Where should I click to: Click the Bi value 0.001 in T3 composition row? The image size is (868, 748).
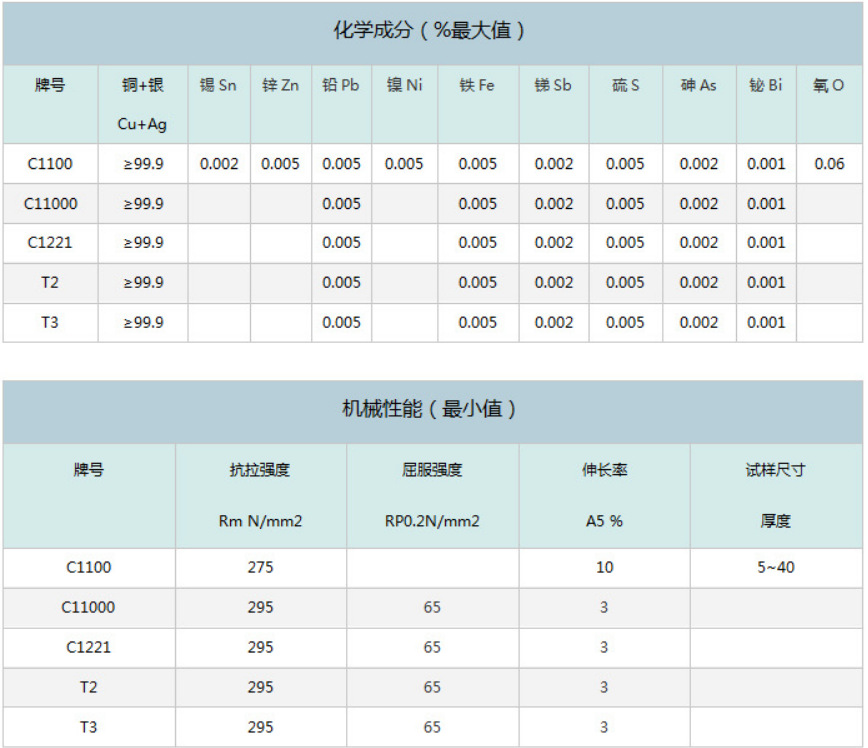(x=767, y=322)
